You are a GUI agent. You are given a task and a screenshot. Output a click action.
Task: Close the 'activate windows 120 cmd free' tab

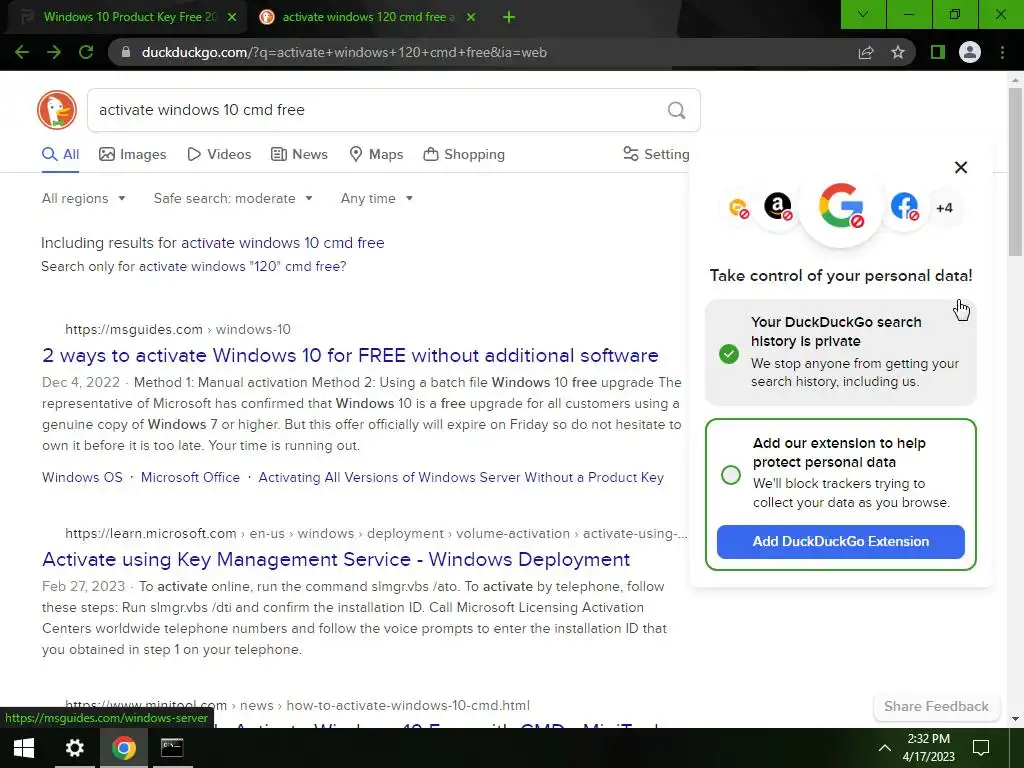click(471, 17)
